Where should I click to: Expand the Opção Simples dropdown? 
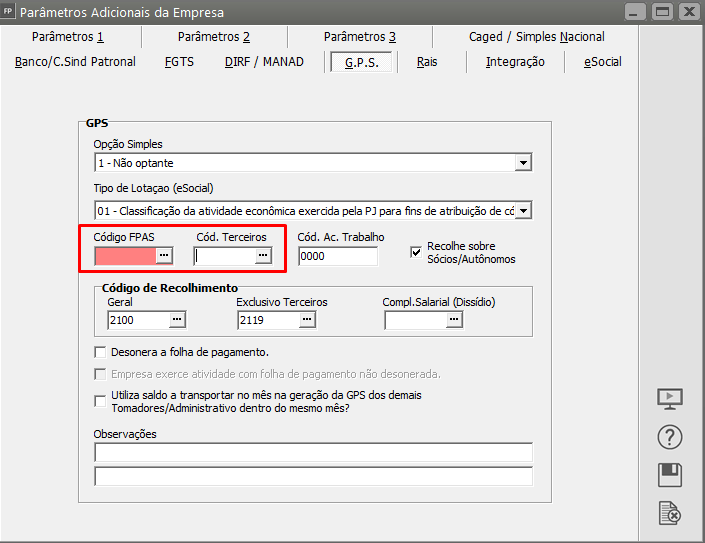(x=523, y=162)
